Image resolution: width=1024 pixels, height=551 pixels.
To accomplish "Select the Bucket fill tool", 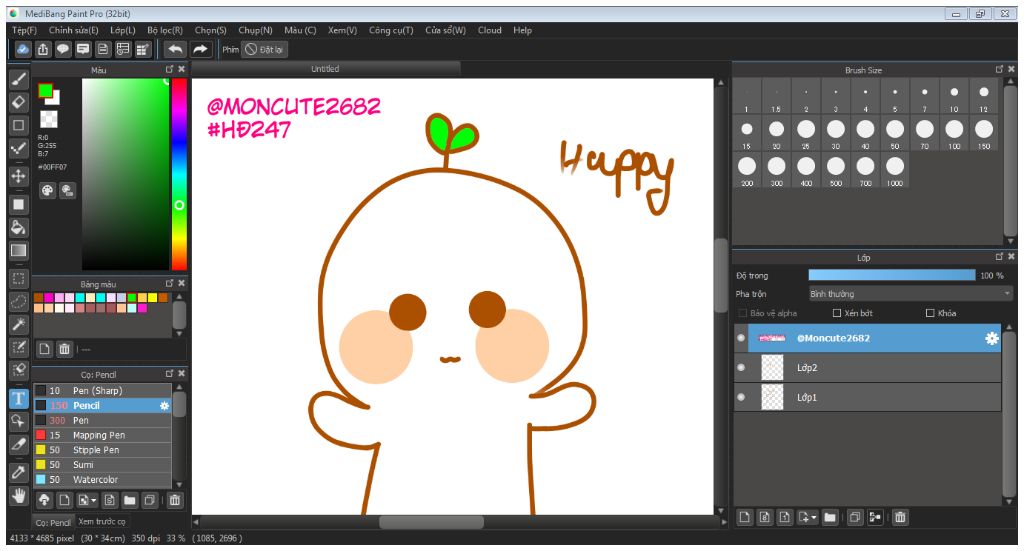I will [19, 227].
